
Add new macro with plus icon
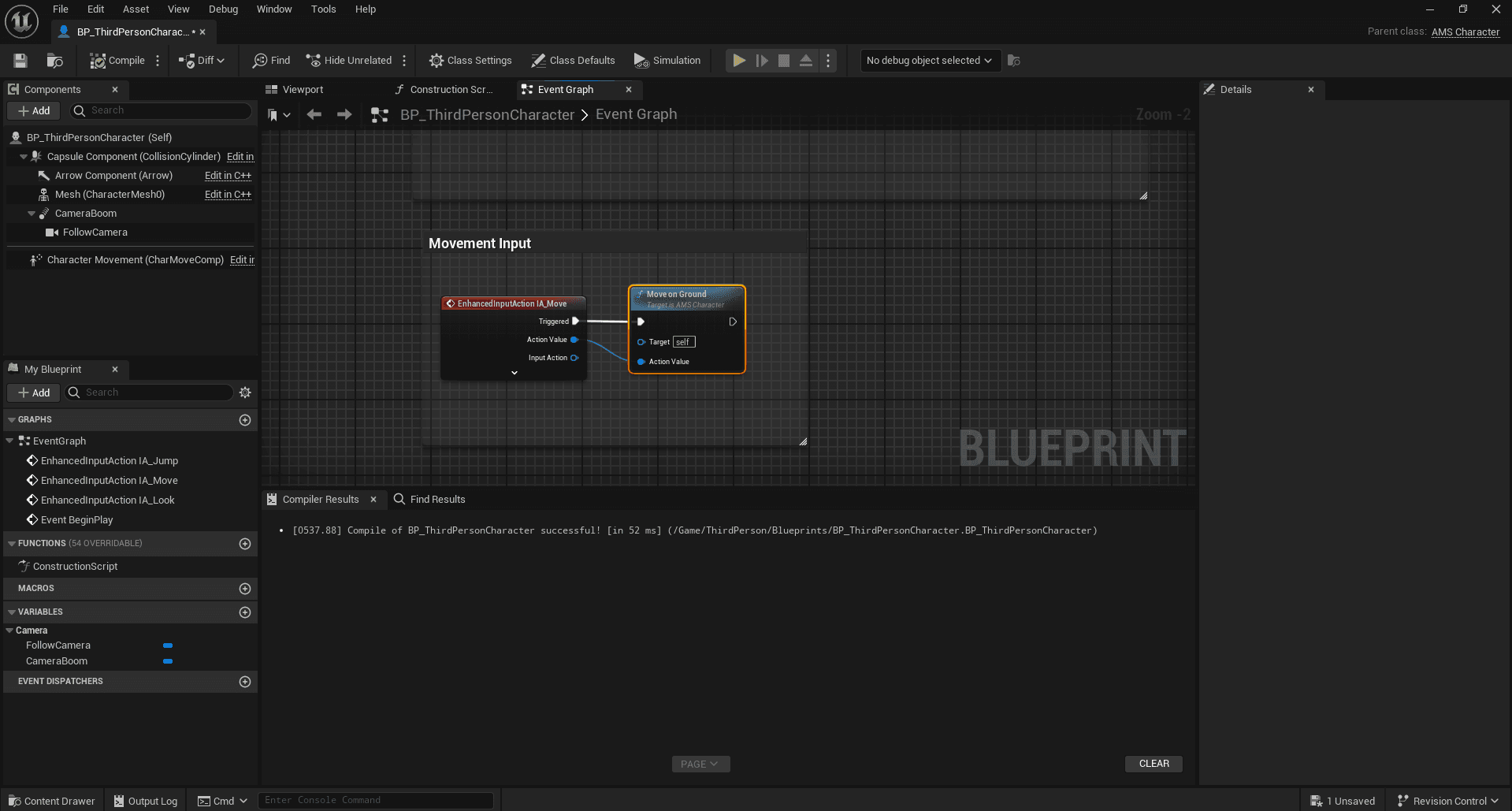tap(245, 589)
